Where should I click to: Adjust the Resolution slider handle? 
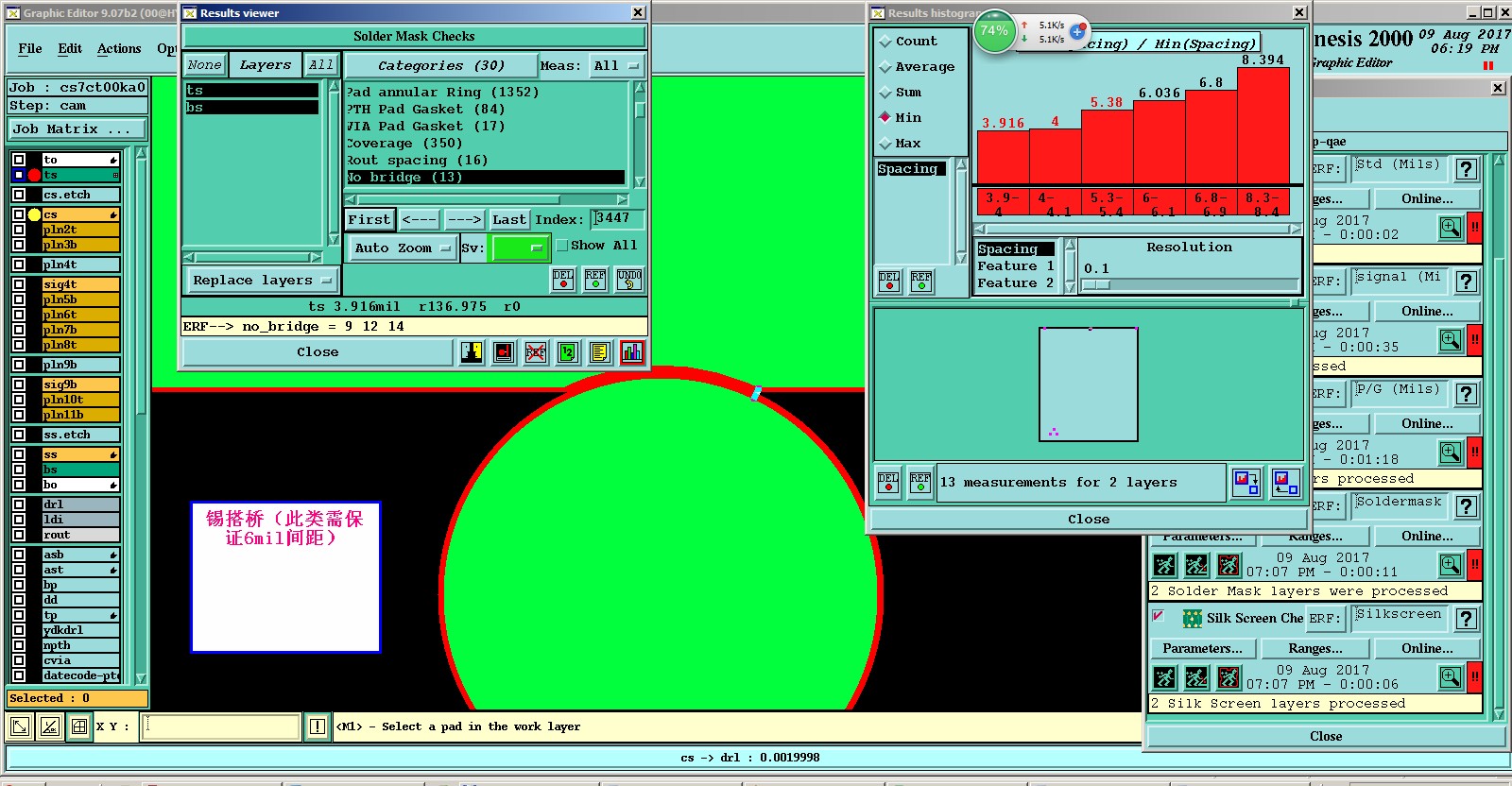point(1095,284)
